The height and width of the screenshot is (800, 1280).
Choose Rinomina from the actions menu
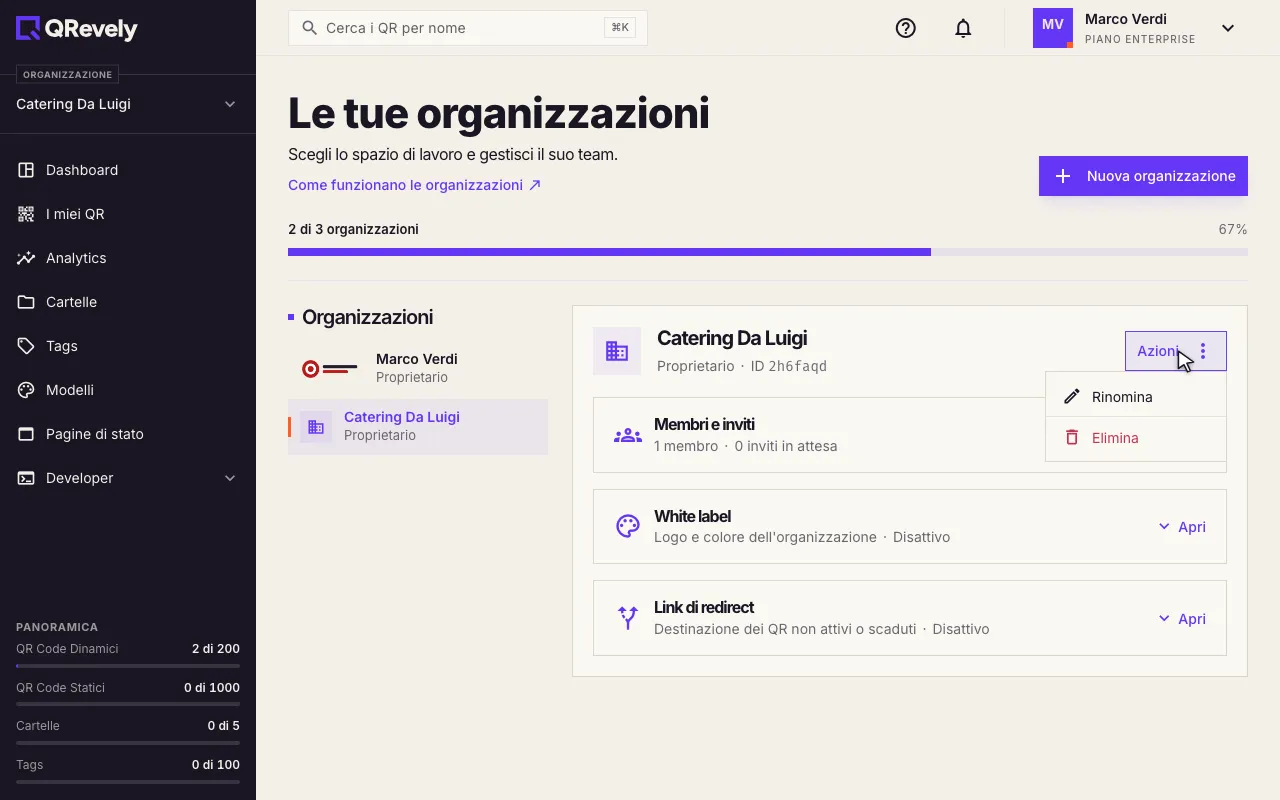tap(1135, 397)
